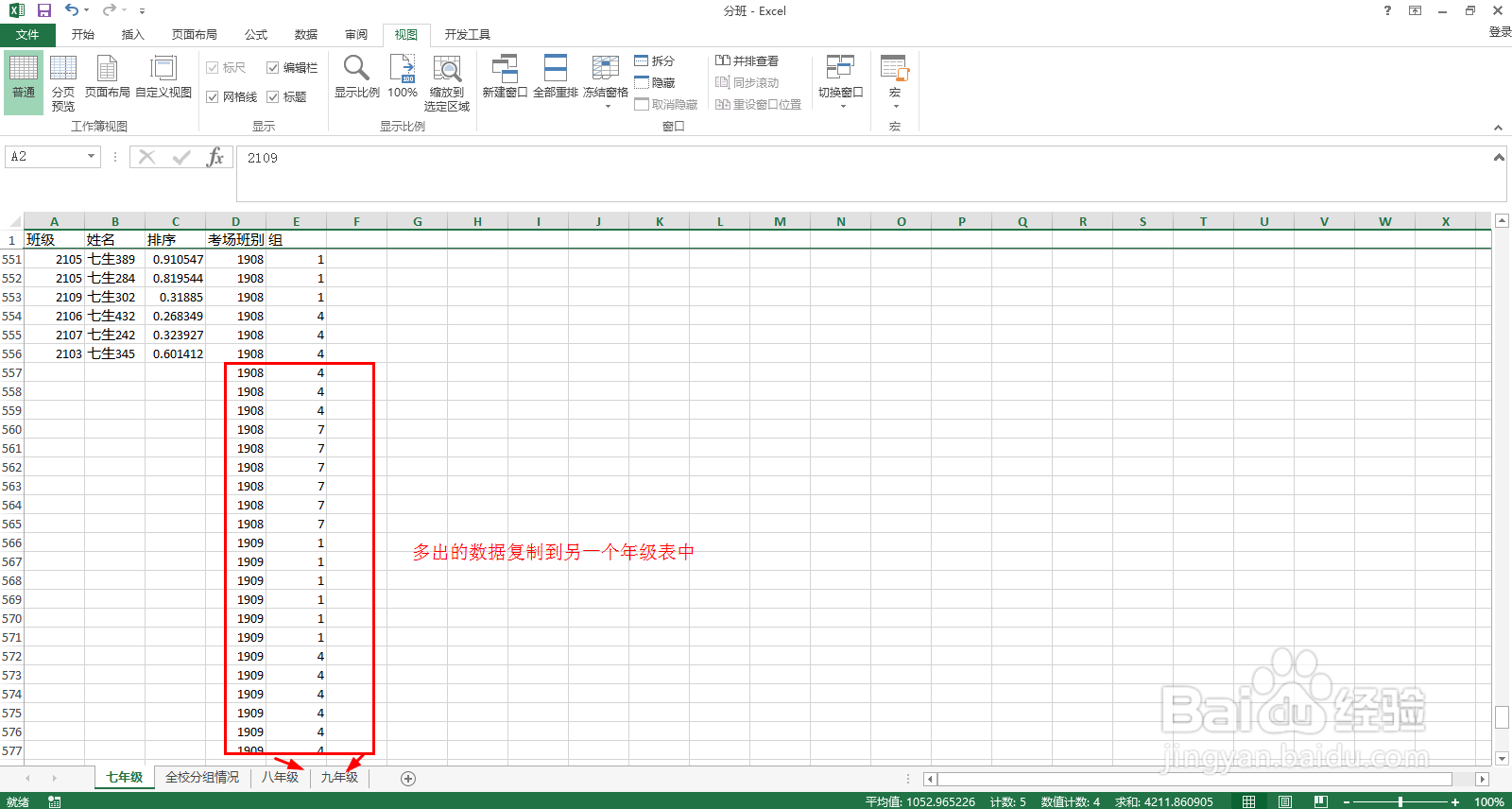Click macro record icon in status bar

(x=55, y=801)
